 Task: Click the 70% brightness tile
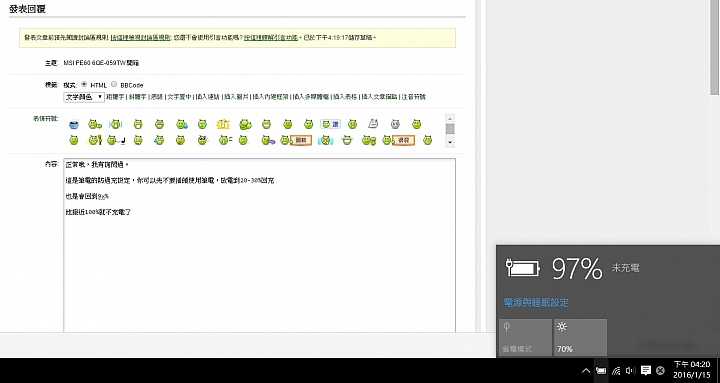[580, 338]
